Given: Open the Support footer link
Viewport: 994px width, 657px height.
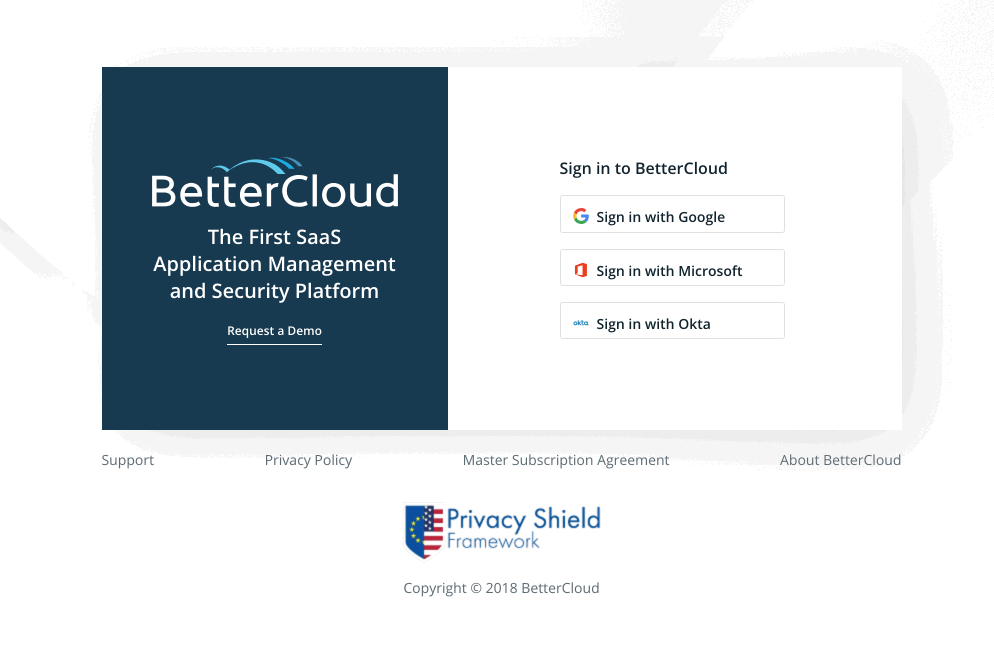Looking at the screenshot, I should click(127, 460).
